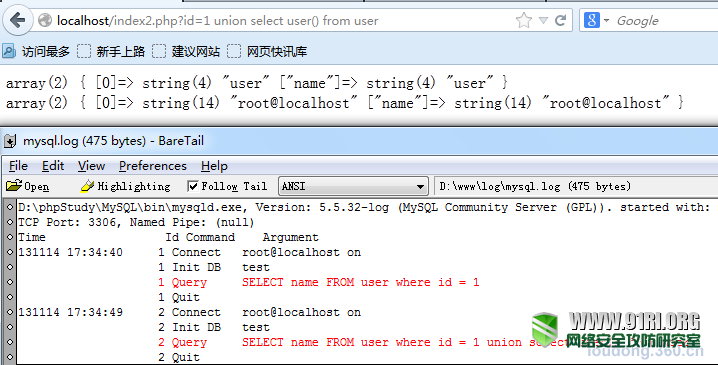
Task: Open BareTail Preferences menu
Action: point(152,166)
